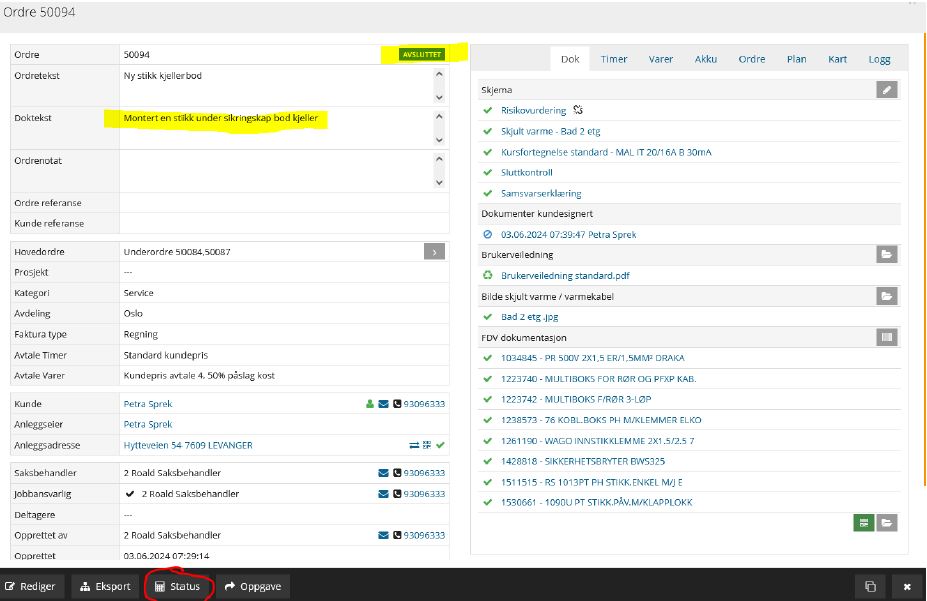Click the recycle icon beside Brukerveiledning standard.pdf
The height and width of the screenshot is (601, 927).
(488, 275)
